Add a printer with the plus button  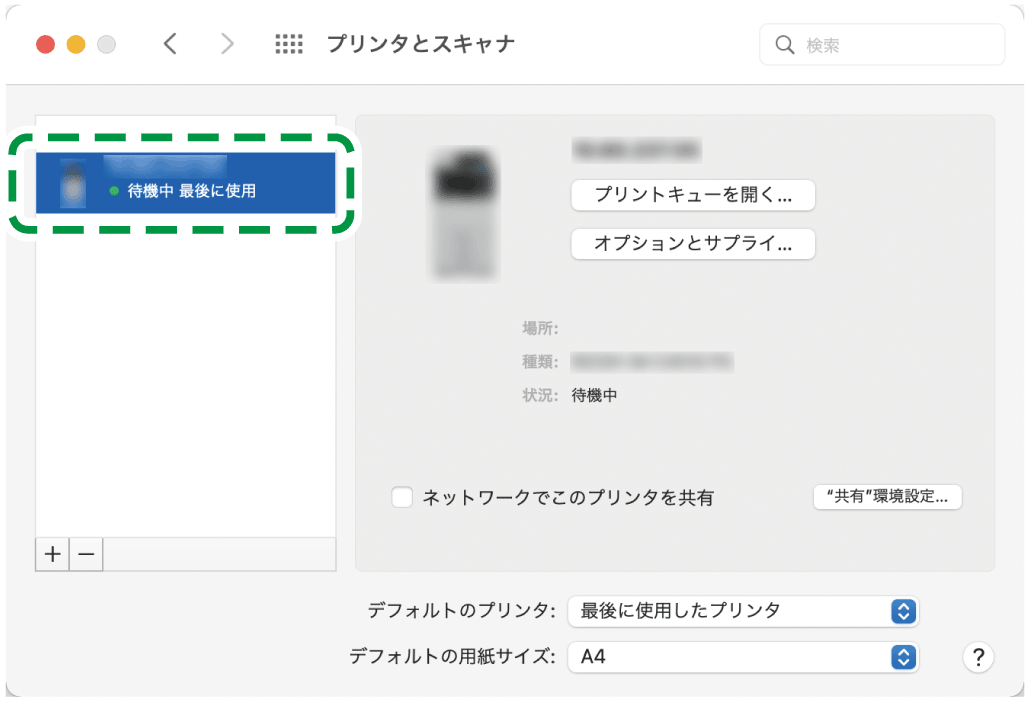pos(52,554)
